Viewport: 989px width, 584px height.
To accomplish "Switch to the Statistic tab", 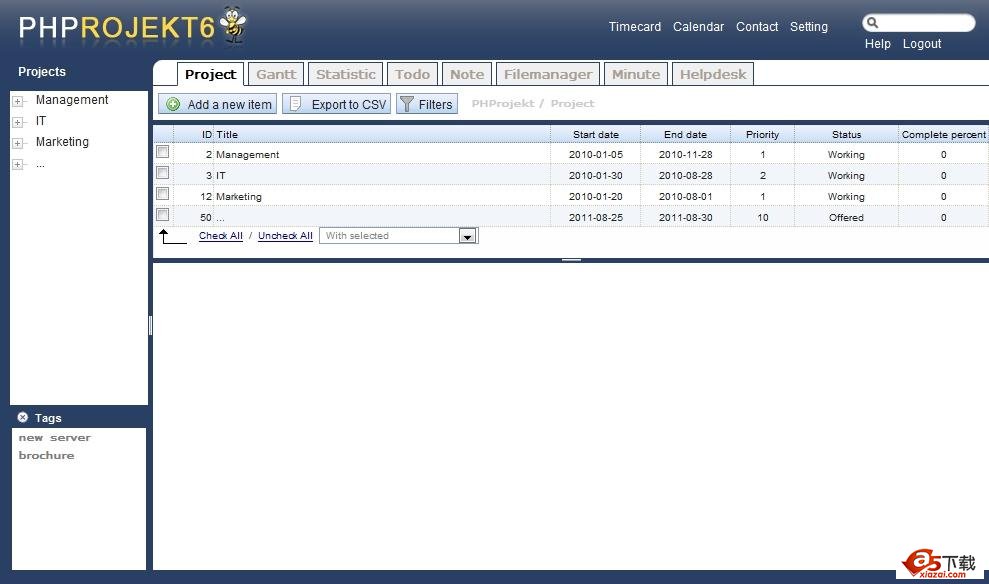I will pos(346,74).
